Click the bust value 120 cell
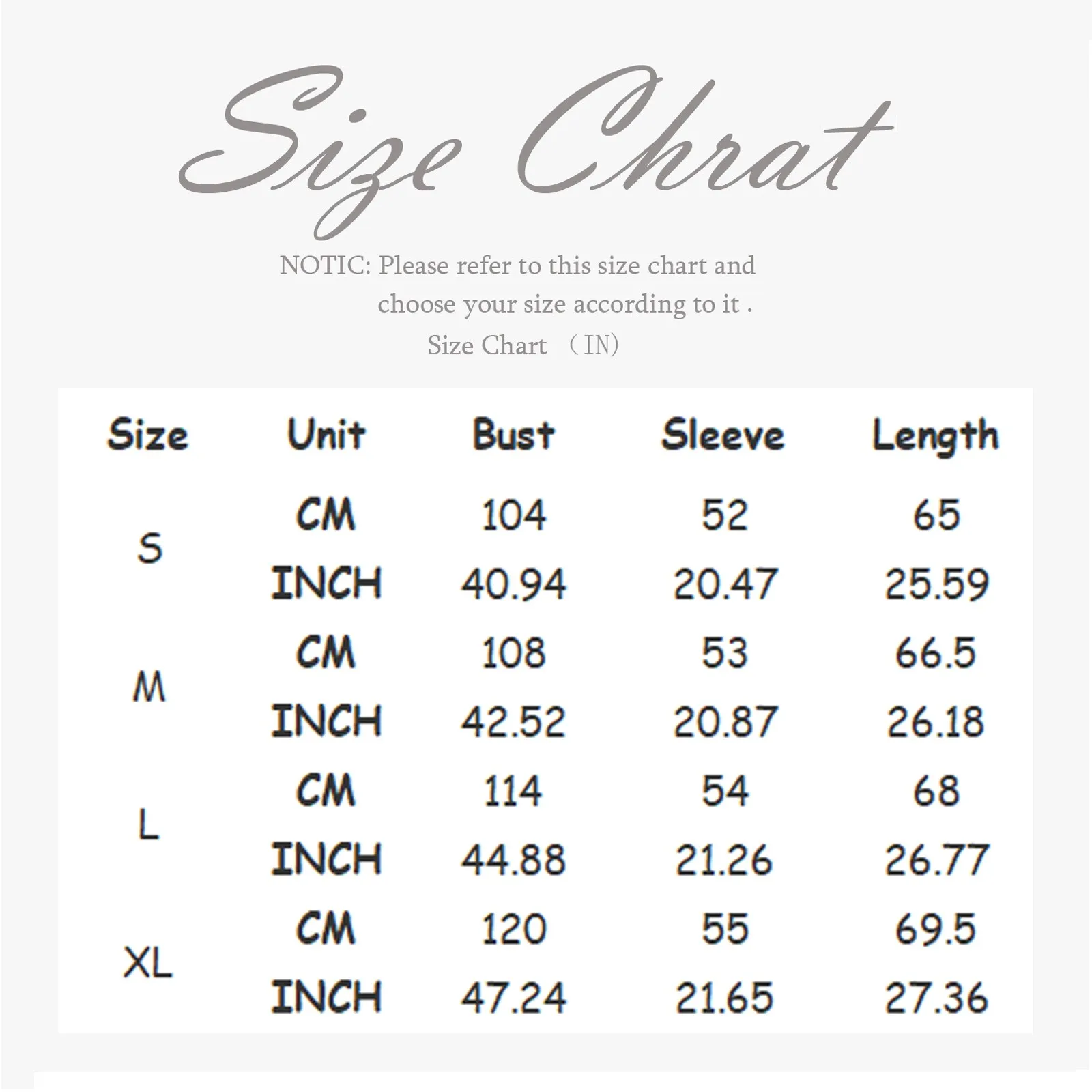 (513, 929)
